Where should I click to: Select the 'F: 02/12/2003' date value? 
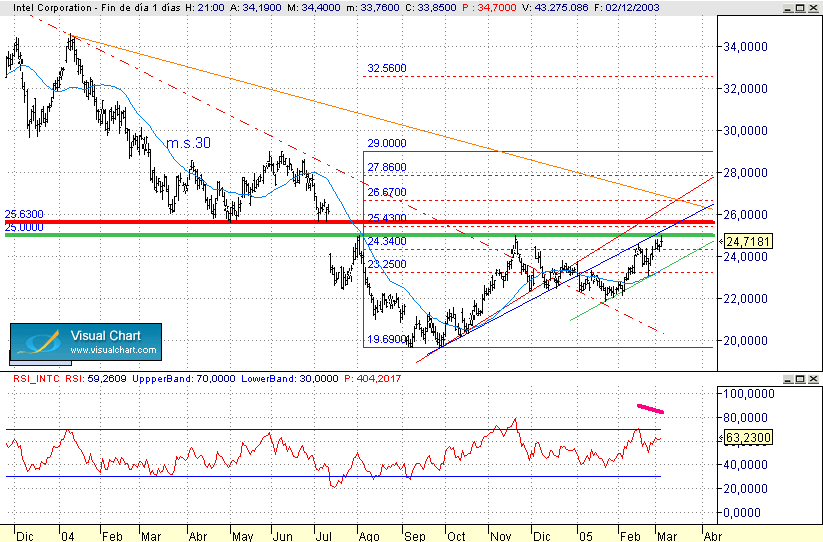[627, 8]
